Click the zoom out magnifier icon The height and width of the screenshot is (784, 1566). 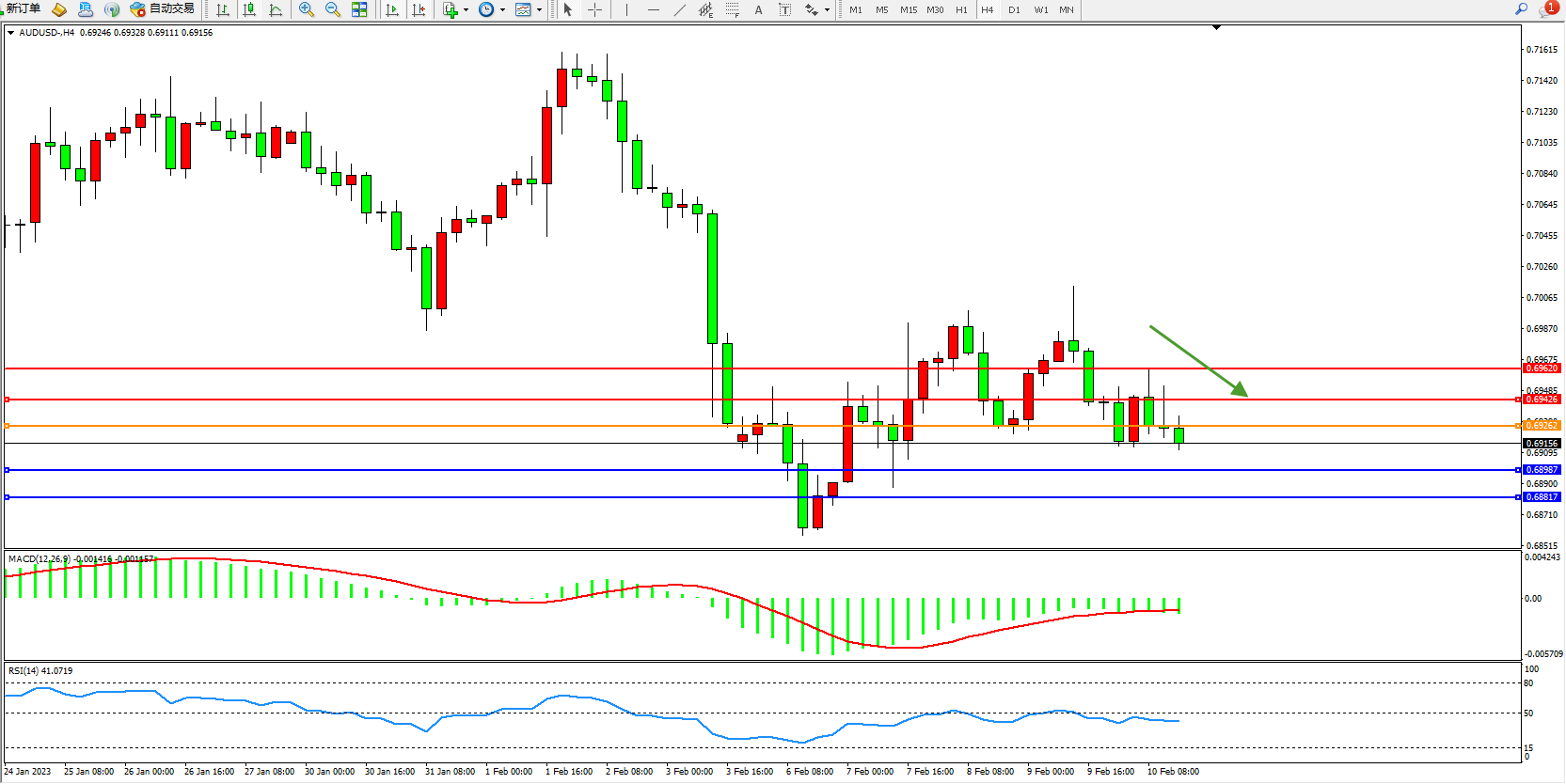(333, 9)
